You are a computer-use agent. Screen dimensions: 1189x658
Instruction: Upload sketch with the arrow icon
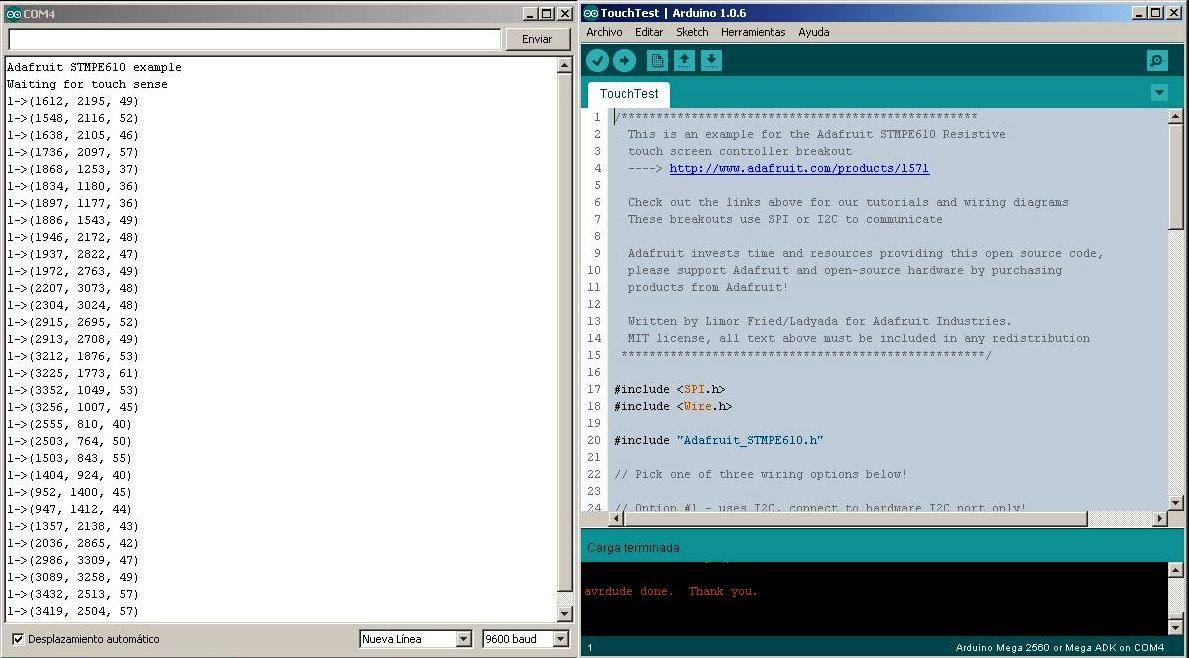point(624,61)
